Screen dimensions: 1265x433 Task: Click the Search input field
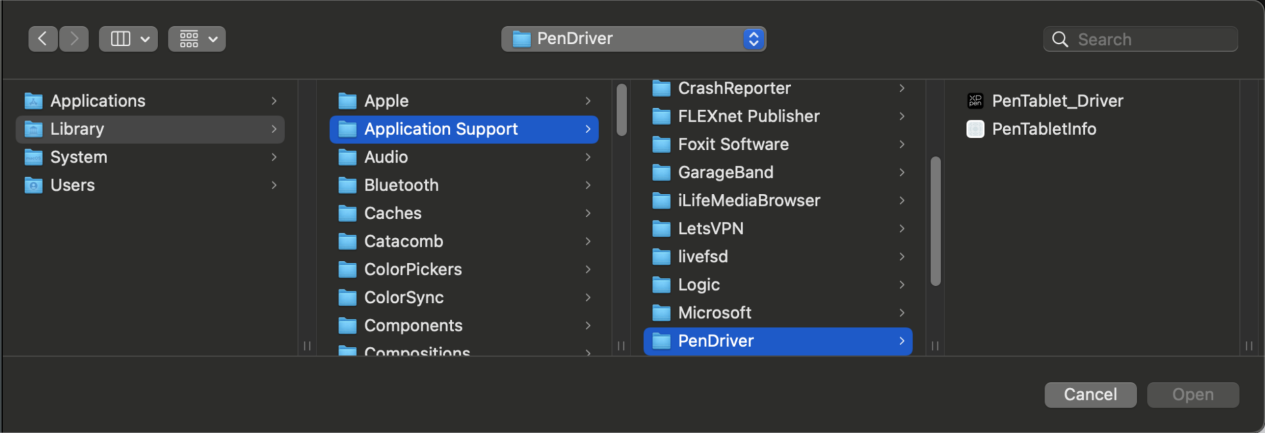tap(1152, 39)
